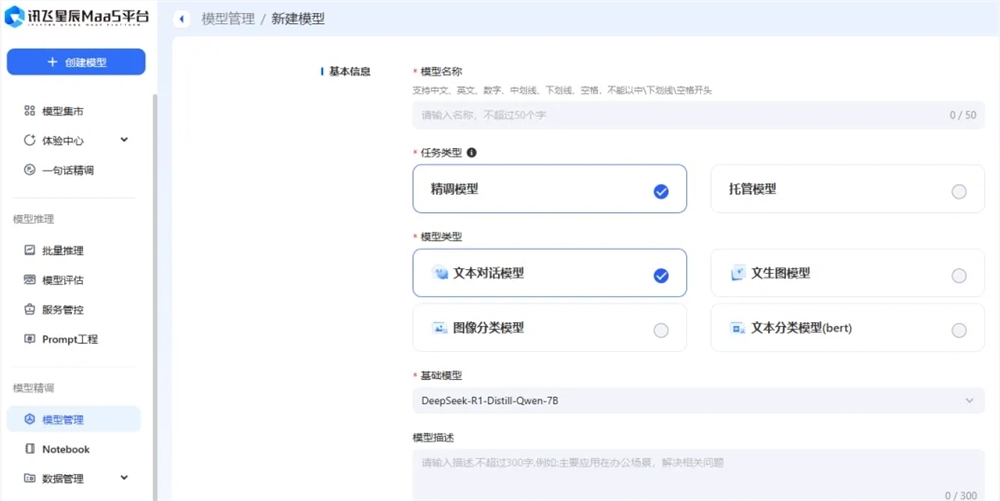Expand the 体验中心 sidebar submenu

pyautogui.click(x=124, y=140)
